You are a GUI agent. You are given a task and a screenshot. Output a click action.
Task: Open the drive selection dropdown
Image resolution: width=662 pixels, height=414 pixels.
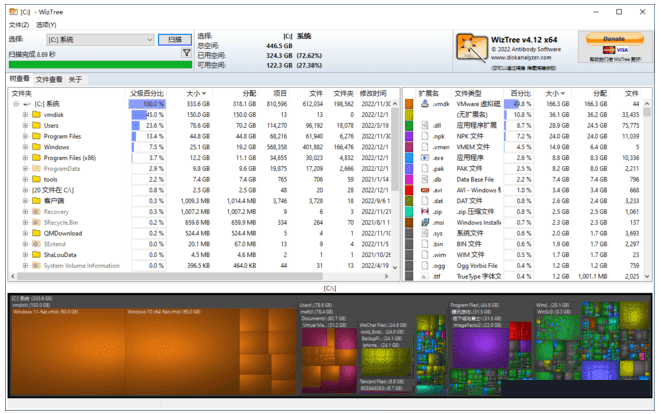(148, 39)
